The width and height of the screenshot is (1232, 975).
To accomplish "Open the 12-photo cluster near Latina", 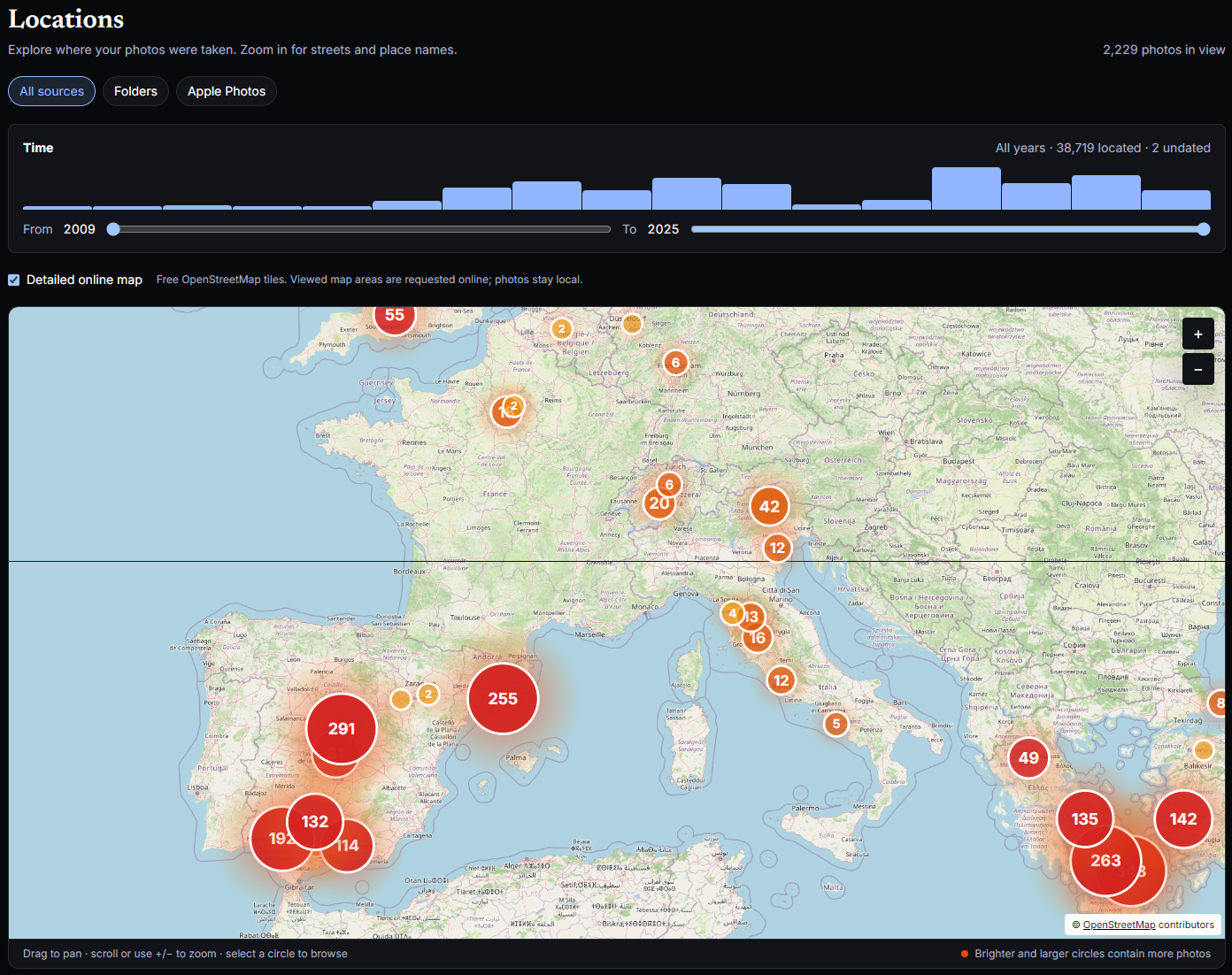I will (x=781, y=680).
